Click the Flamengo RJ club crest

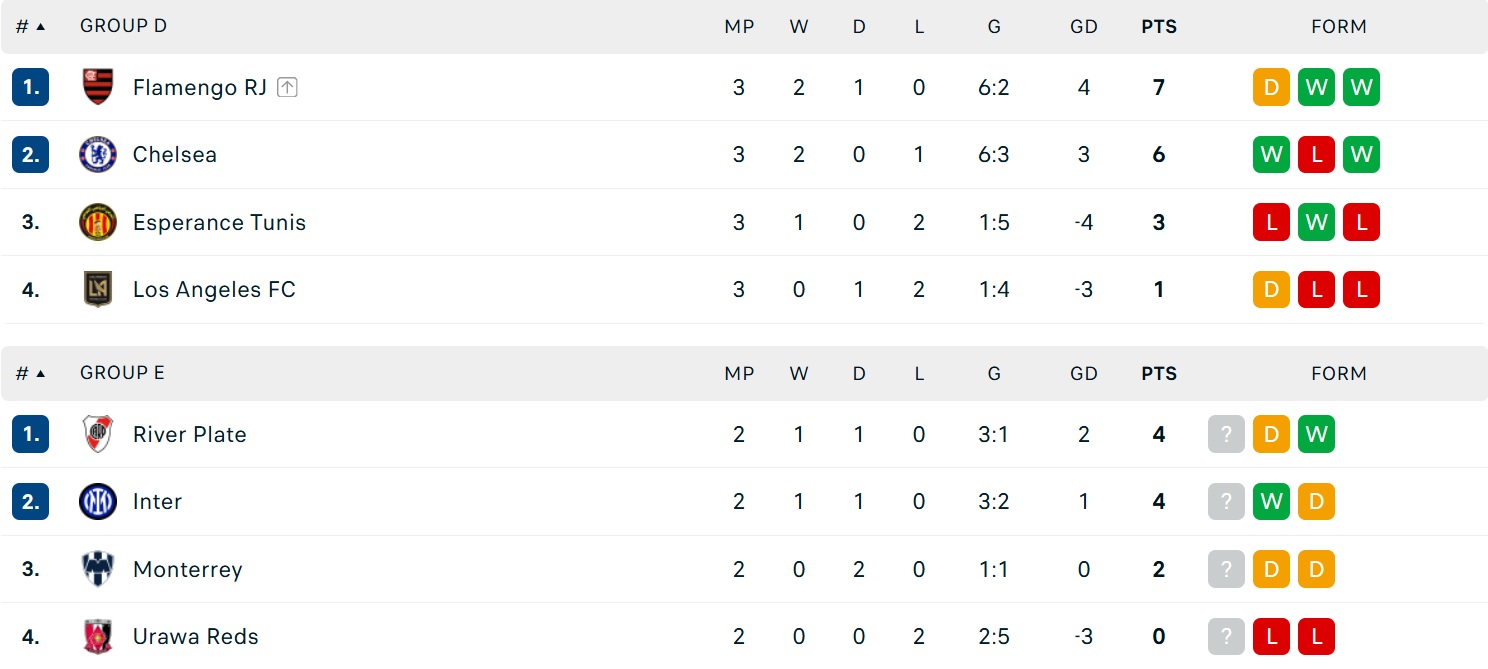[x=98, y=87]
